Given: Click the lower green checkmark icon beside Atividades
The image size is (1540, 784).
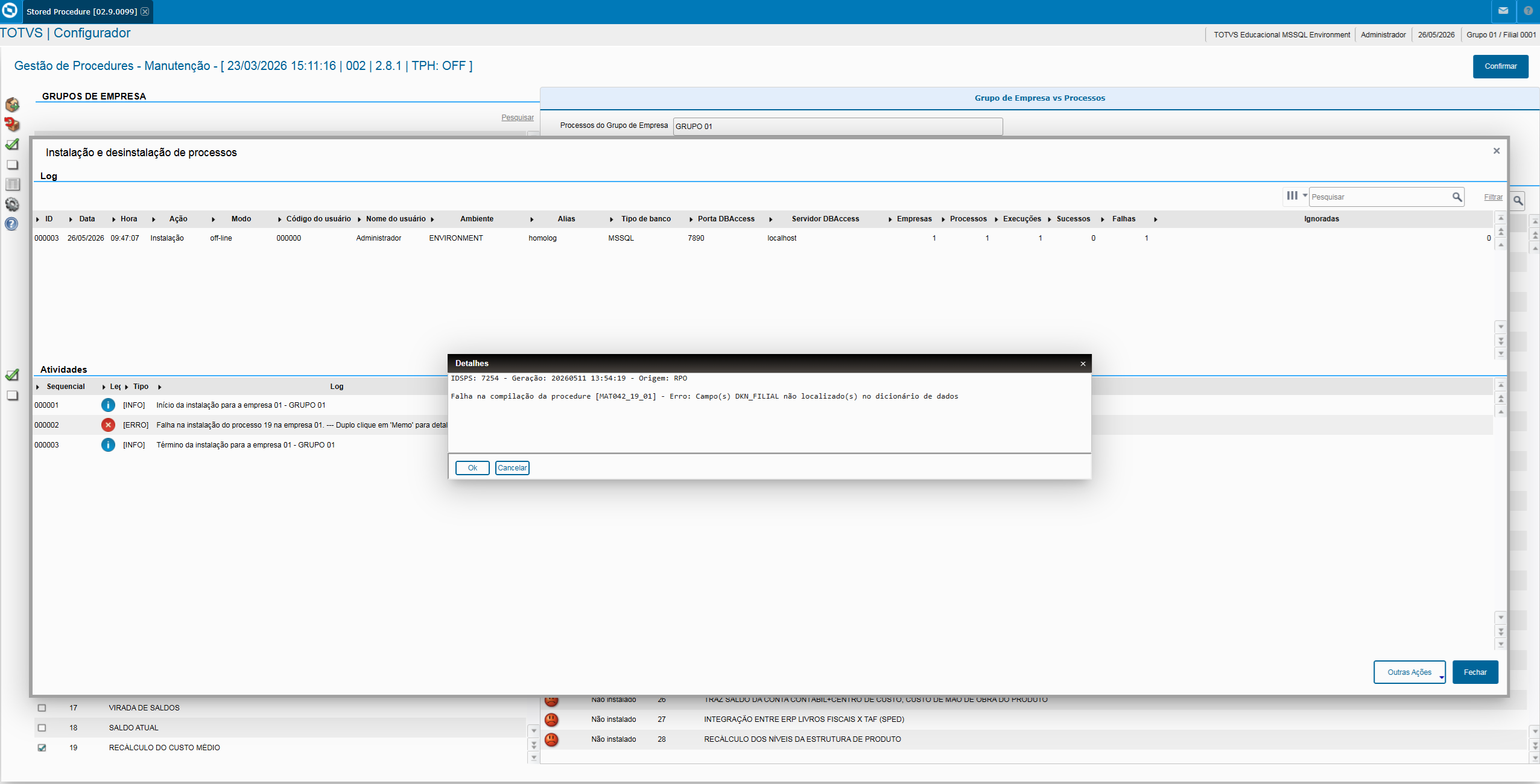Looking at the screenshot, I should (x=12, y=375).
